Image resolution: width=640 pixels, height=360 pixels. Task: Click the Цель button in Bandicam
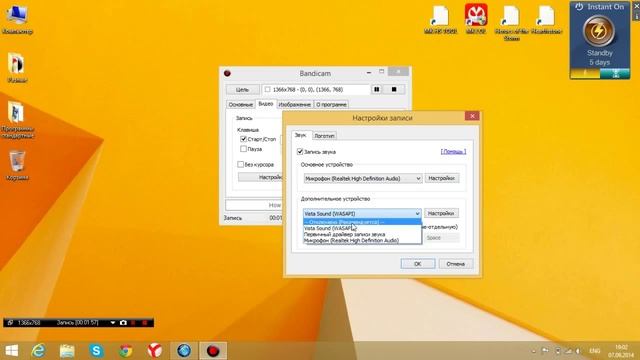(x=242, y=89)
